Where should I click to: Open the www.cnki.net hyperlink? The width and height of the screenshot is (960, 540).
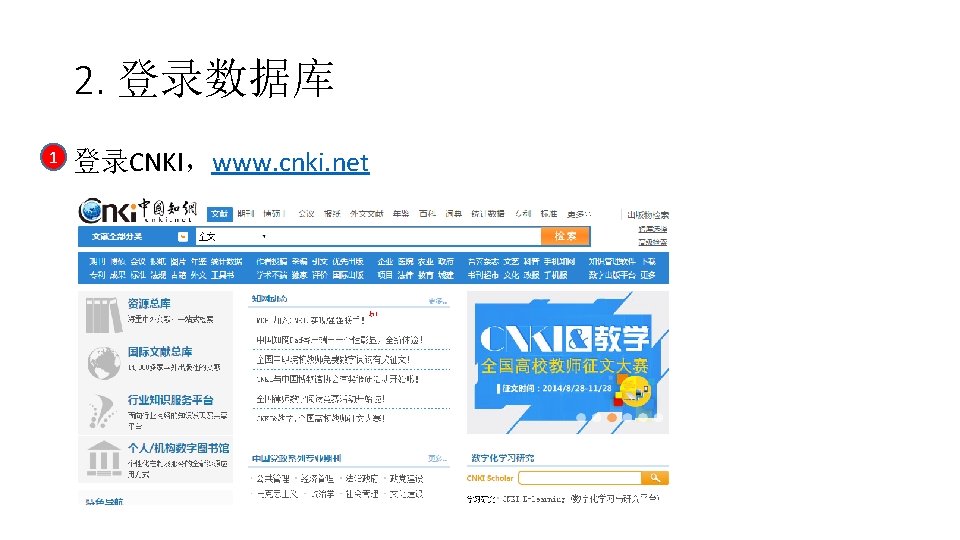(x=290, y=163)
